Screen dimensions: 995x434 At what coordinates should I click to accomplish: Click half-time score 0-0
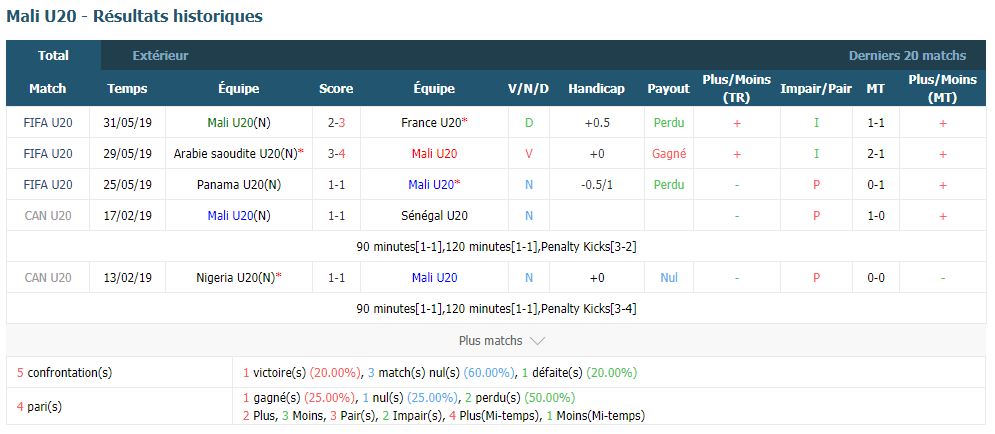coord(876,278)
